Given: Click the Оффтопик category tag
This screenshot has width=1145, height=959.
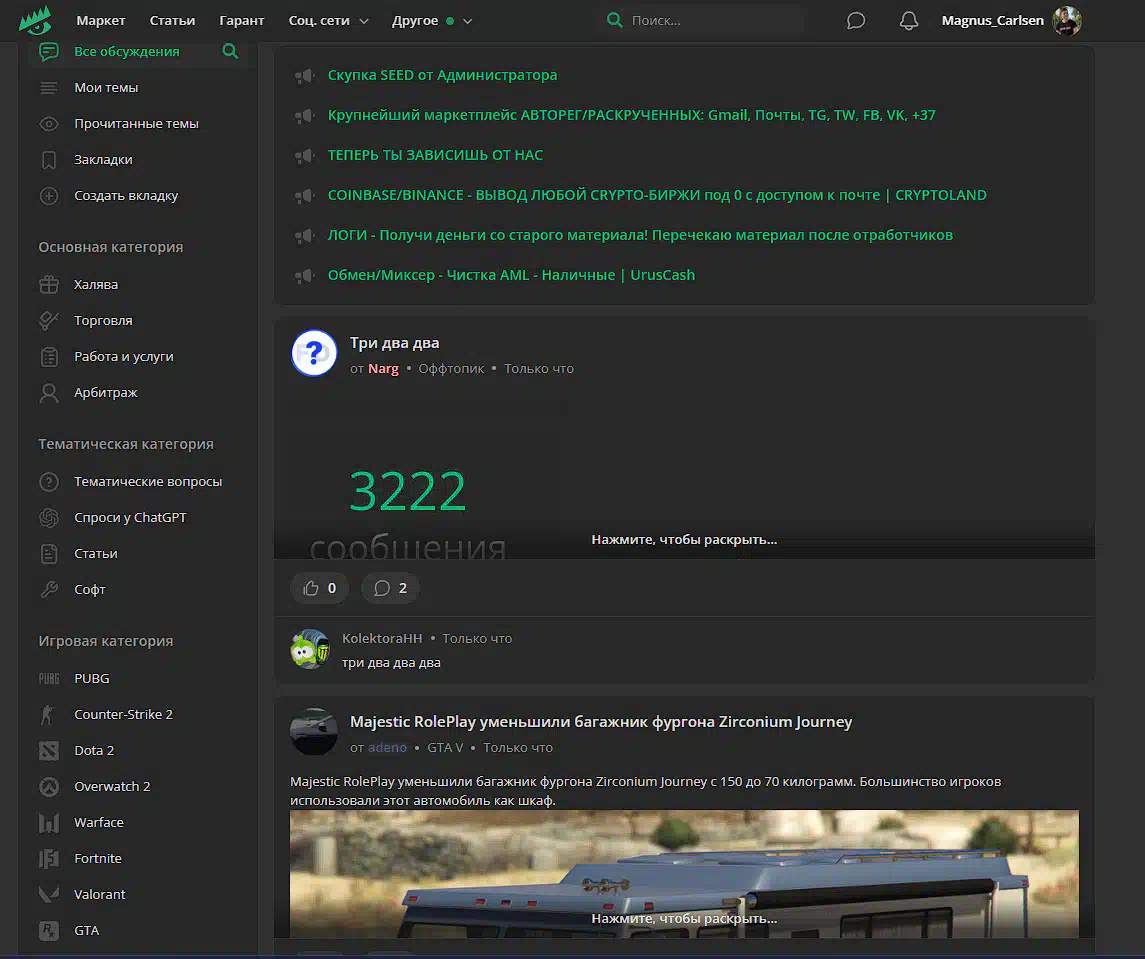Looking at the screenshot, I should point(451,369).
